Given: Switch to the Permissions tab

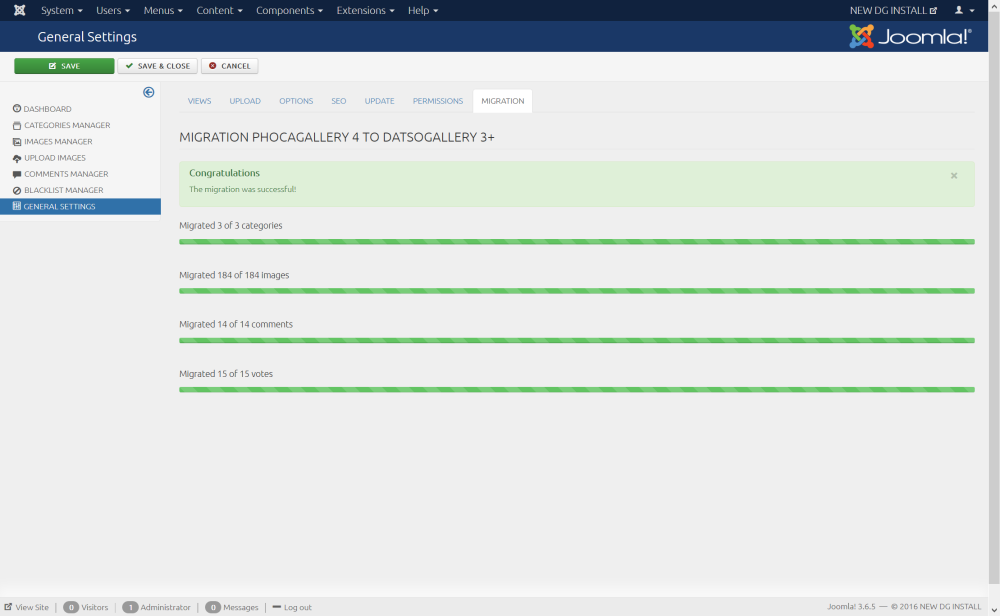Looking at the screenshot, I should (x=438, y=101).
